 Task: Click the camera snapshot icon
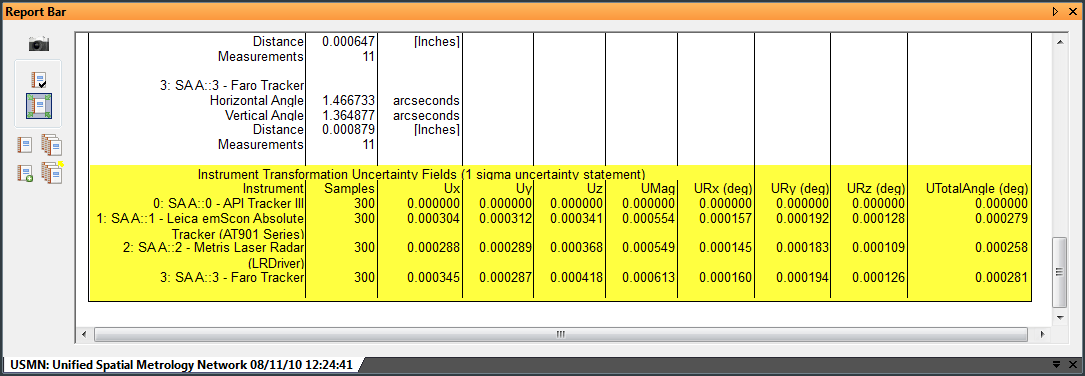tap(39, 44)
